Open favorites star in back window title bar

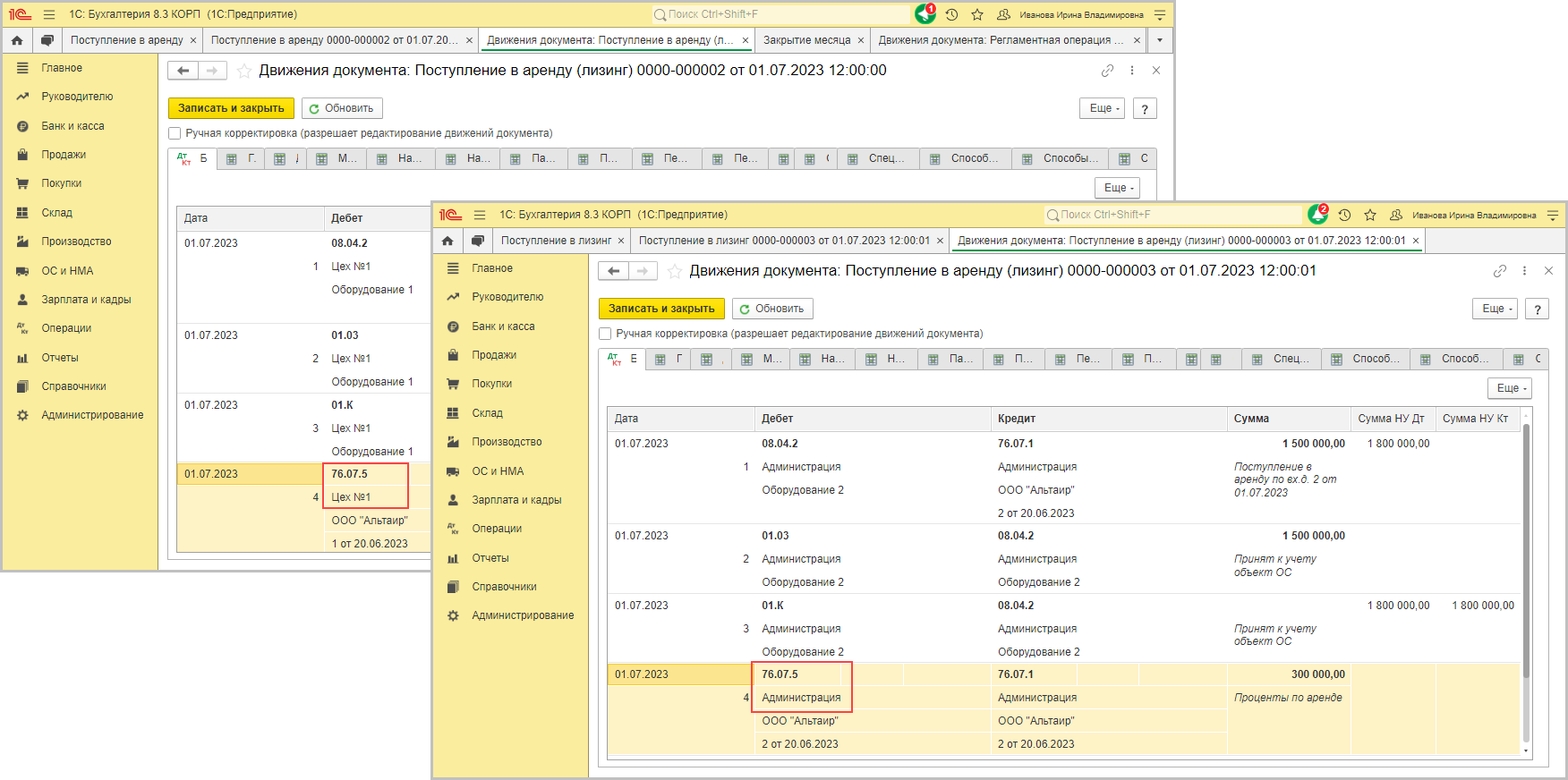point(977,14)
